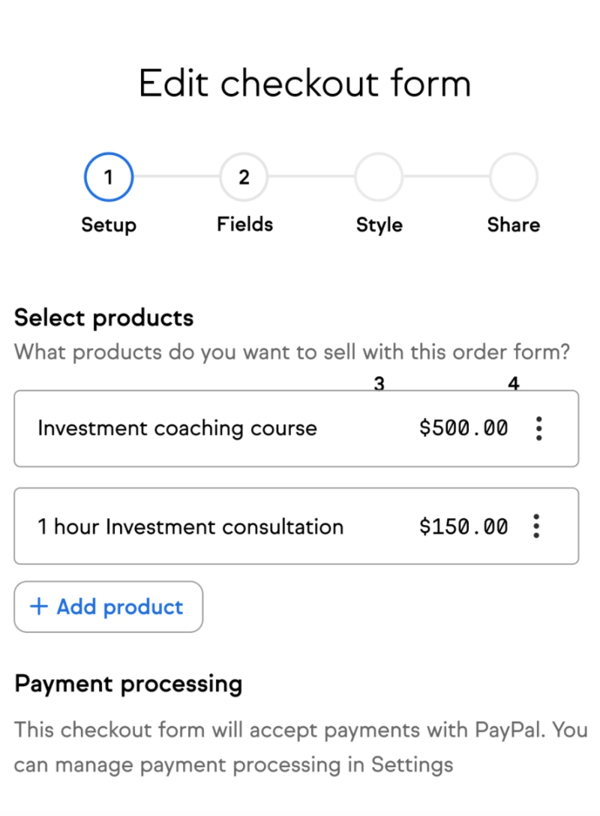The width and height of the screenshot is (600, 816).
Task: Switch to the Setup step label
Action: click(x=108, y=225)
